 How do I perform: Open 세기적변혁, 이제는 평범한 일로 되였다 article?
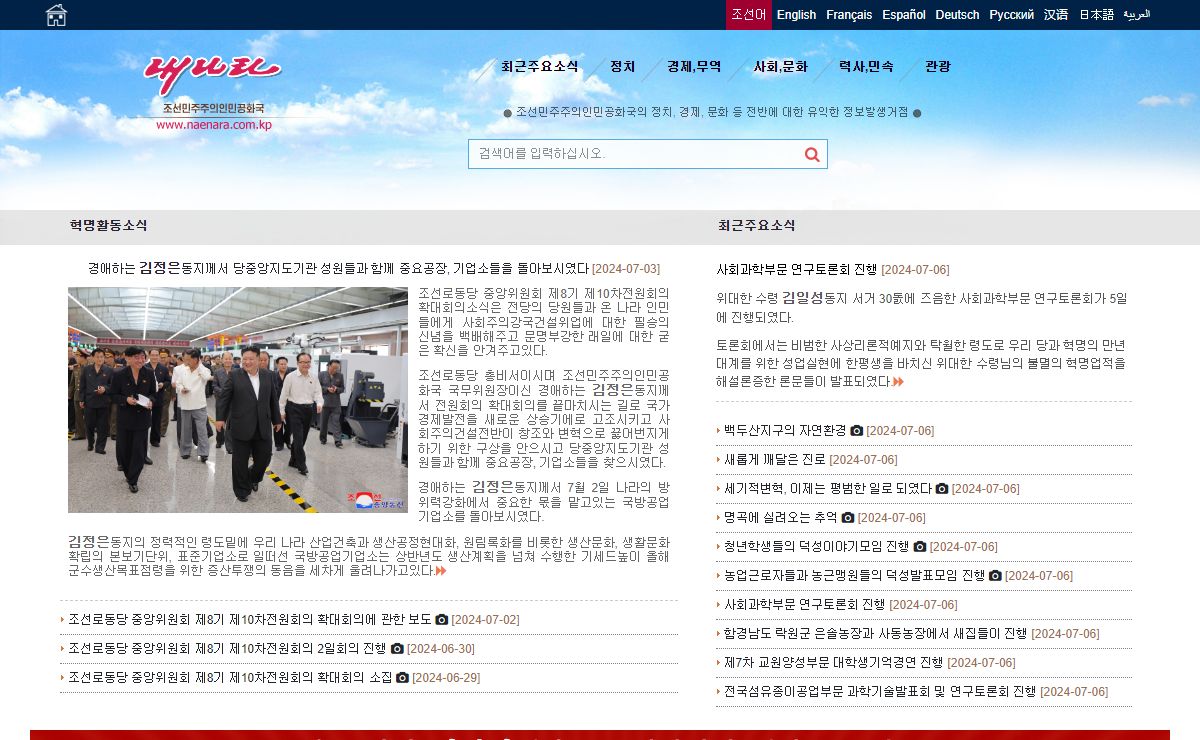pyautogui.click(x=828, y=489)
